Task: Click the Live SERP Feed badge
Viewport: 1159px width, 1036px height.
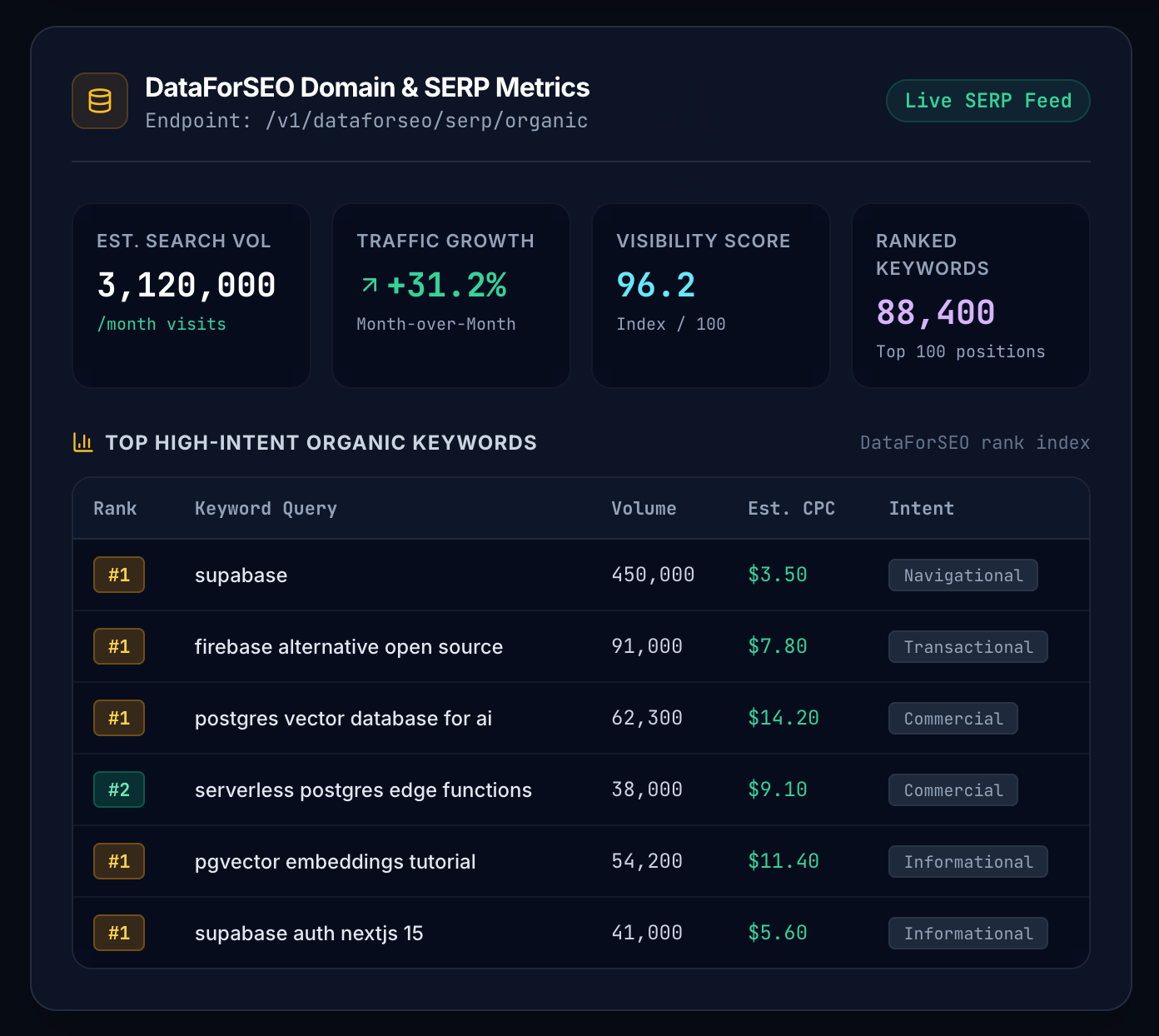Action: click(988, 101)
